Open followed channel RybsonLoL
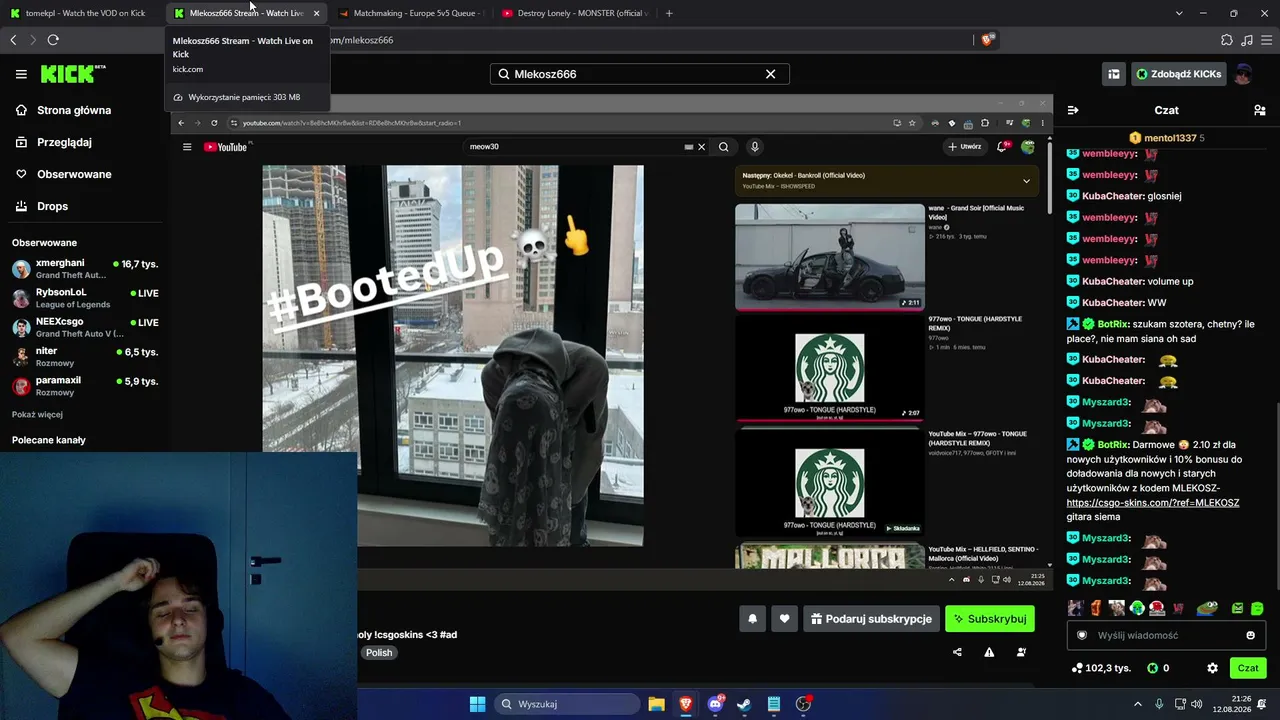 (x=84, y=298)
